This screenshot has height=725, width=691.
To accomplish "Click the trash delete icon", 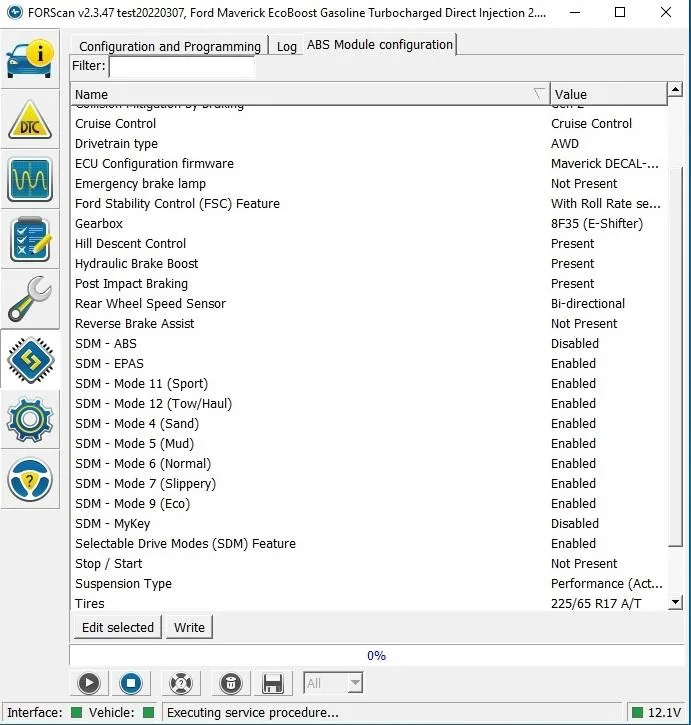I will tap(231, 683).
